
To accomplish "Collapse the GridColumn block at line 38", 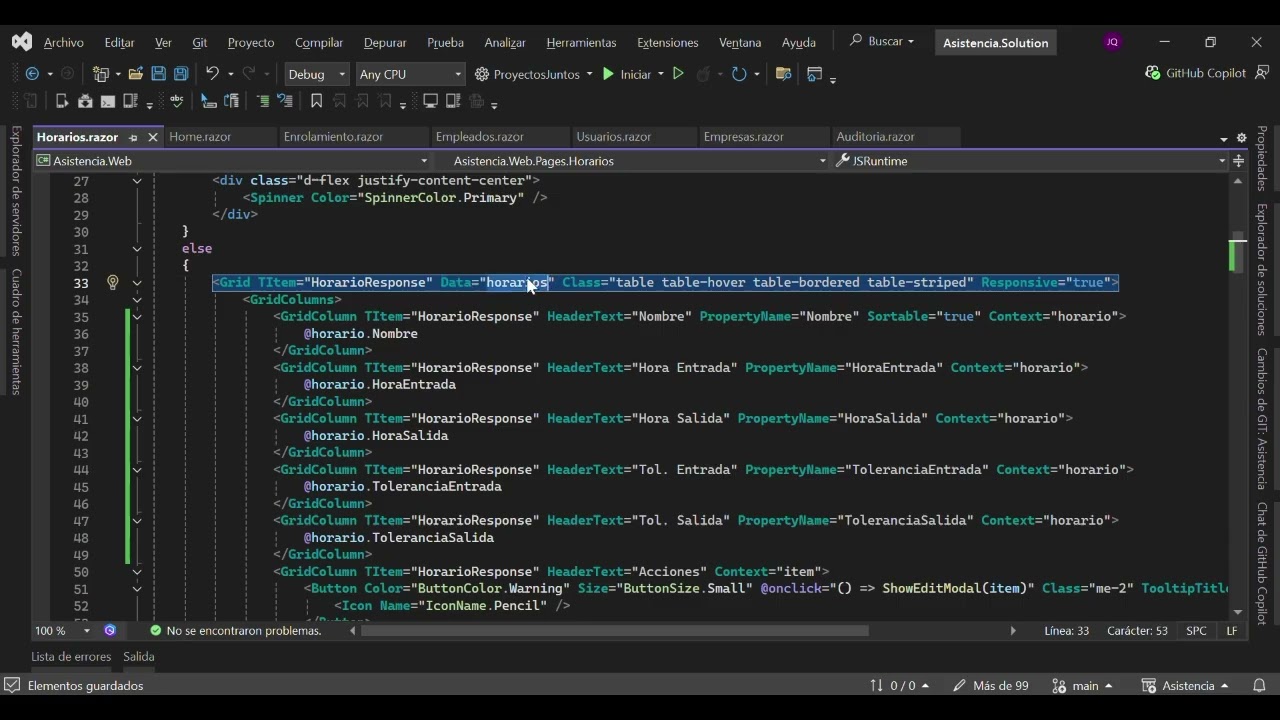I will [x=137, y=368].
